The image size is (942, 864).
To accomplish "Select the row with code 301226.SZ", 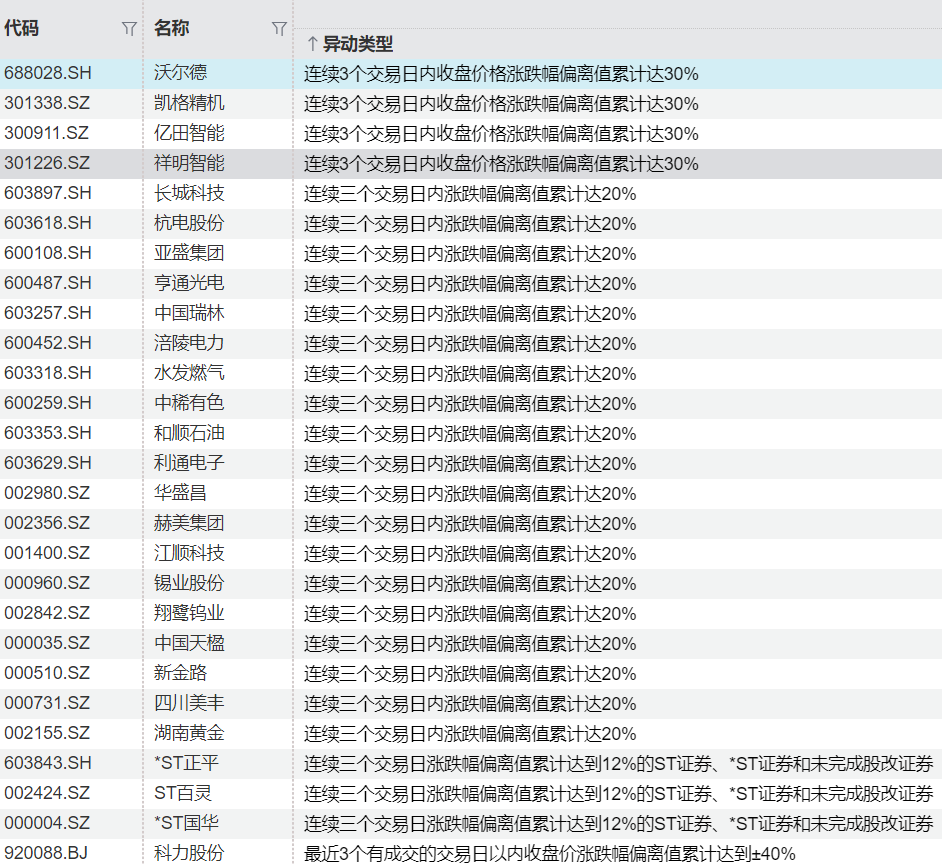I will click(x=47, y=163).
